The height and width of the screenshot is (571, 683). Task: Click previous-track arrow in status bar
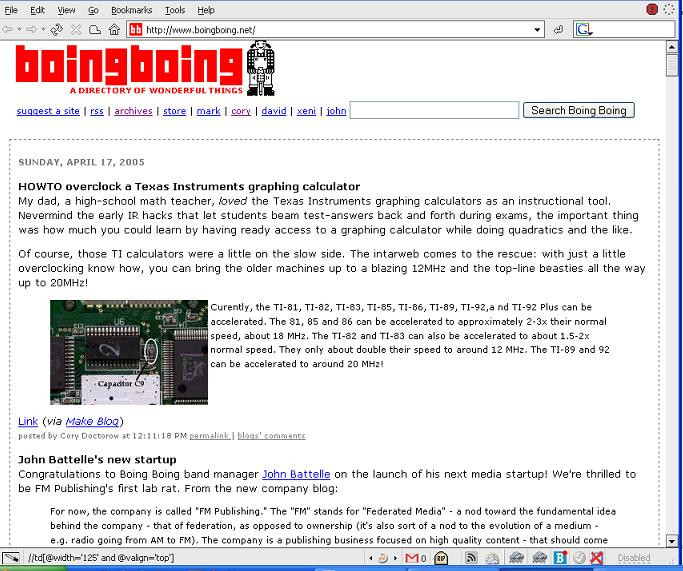371,557
